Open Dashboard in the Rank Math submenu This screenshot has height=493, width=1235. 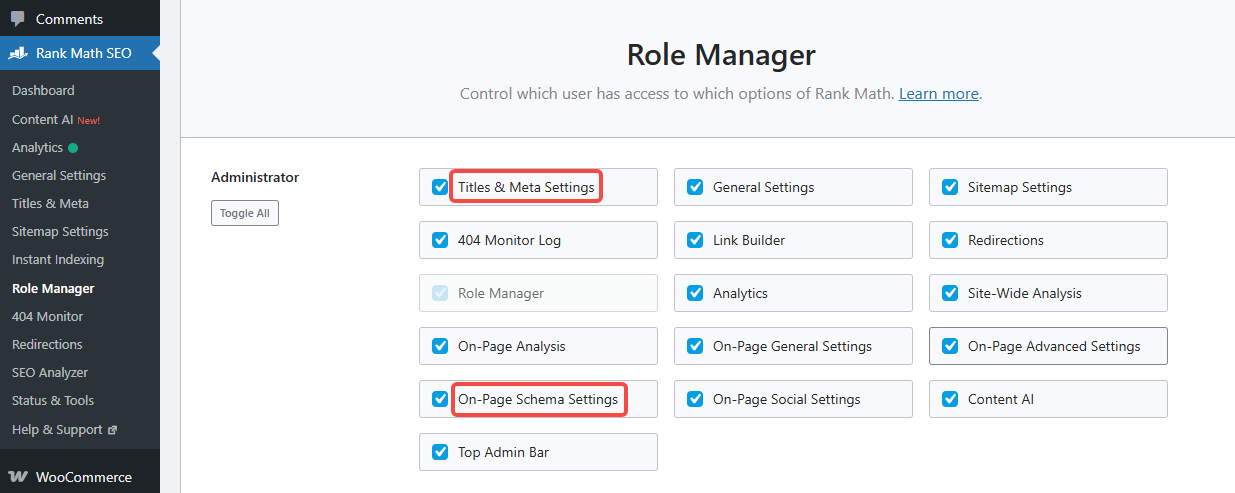tap(43, 90)
